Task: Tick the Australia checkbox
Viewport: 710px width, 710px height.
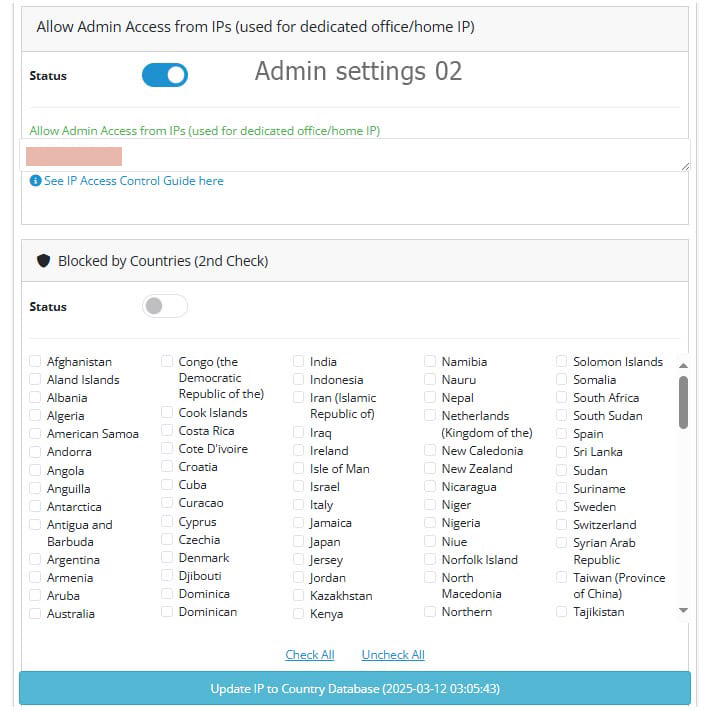Action: [35, 613]
